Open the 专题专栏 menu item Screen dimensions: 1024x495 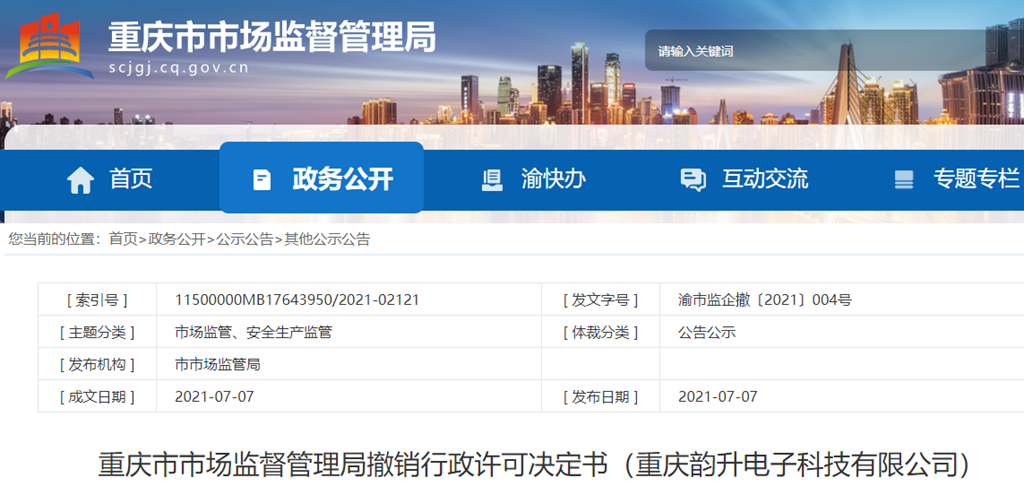coord(976,179)
